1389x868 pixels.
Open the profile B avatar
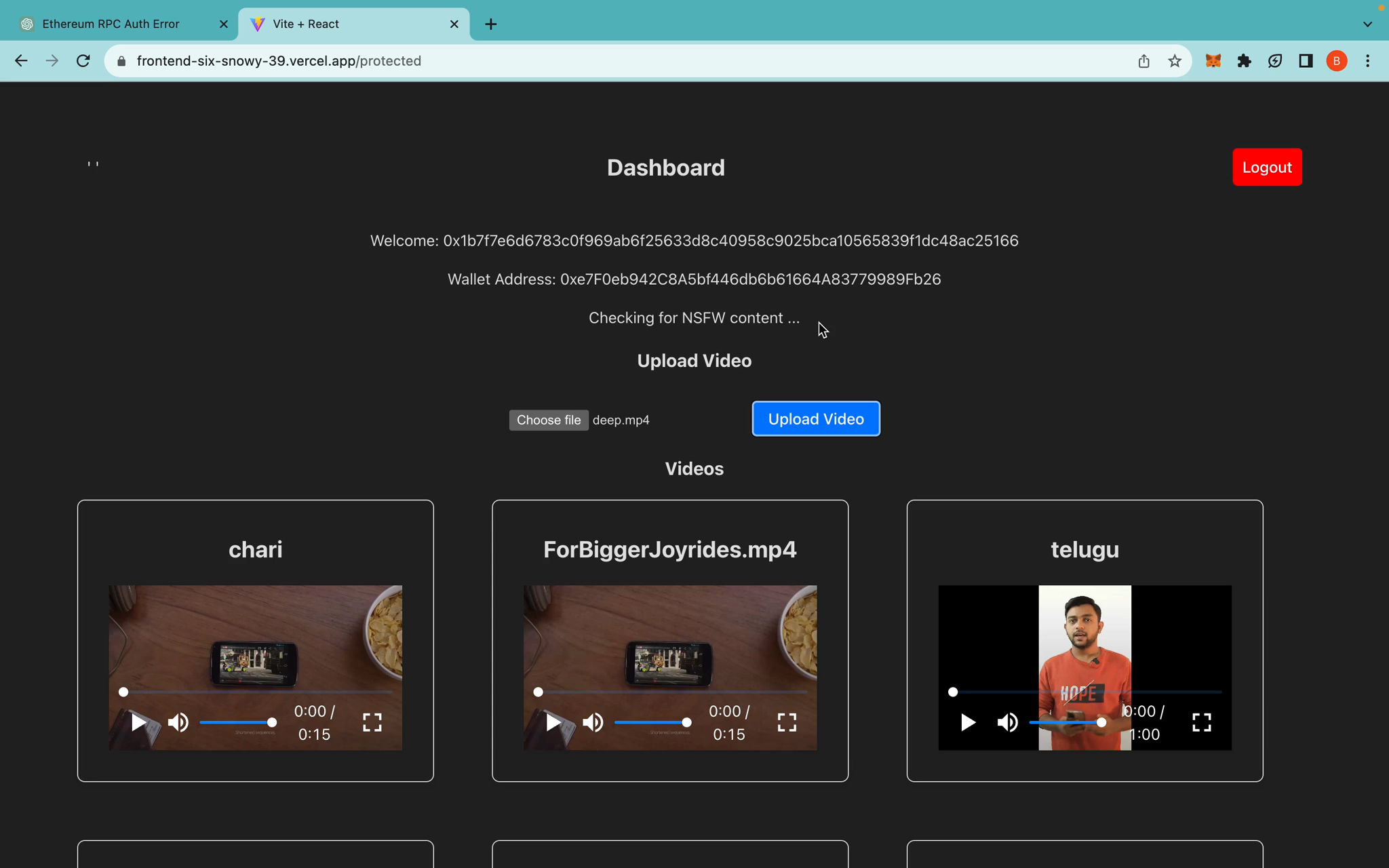coord(1337,61)
